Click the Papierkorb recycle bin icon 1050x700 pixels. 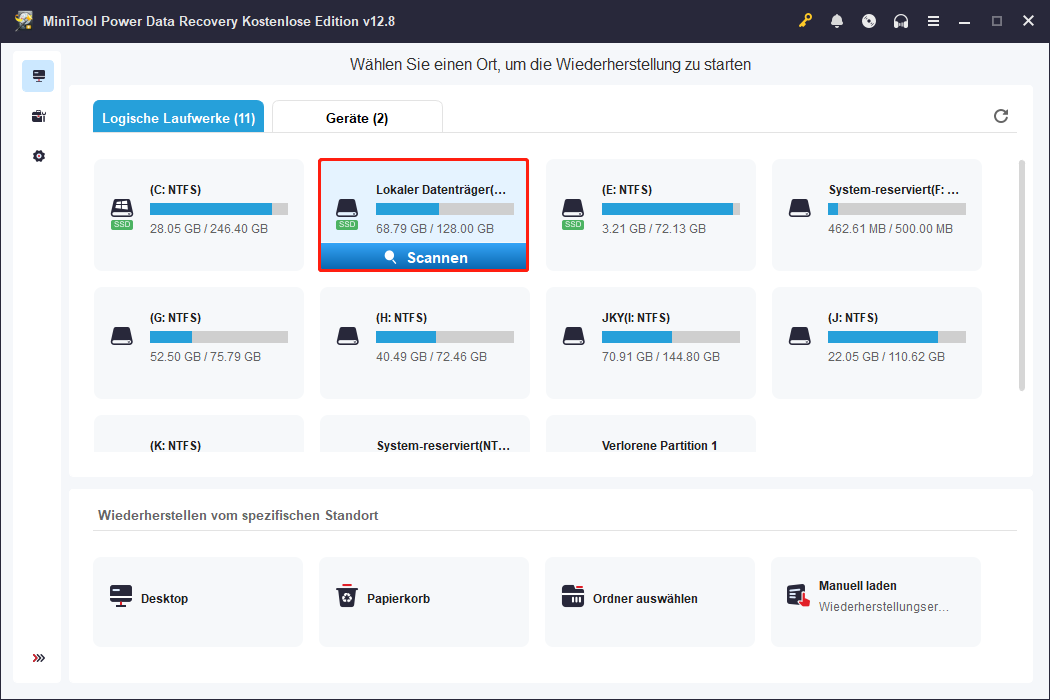click(346, 596)
